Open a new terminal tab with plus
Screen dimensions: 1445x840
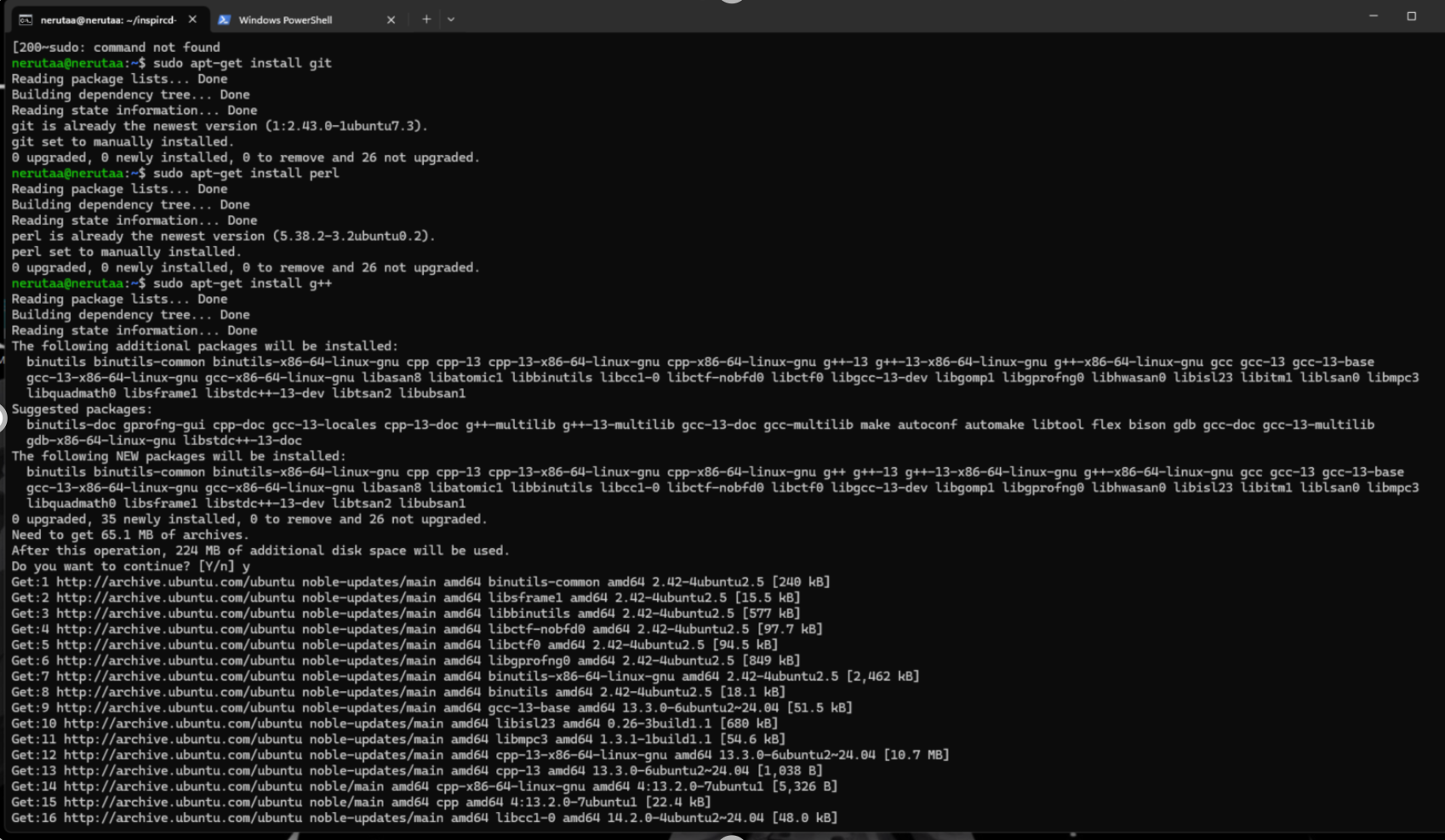pyautogui.click(x=426, y=19)
